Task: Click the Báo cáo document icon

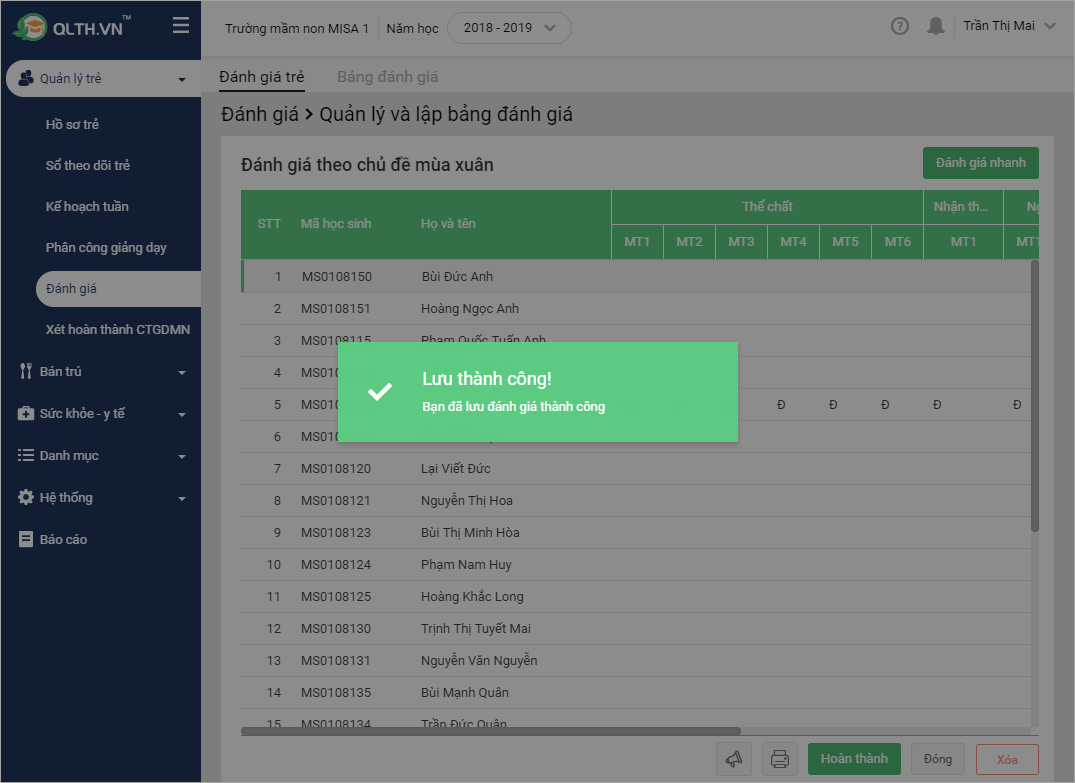Action: click(x=25, y=540)
